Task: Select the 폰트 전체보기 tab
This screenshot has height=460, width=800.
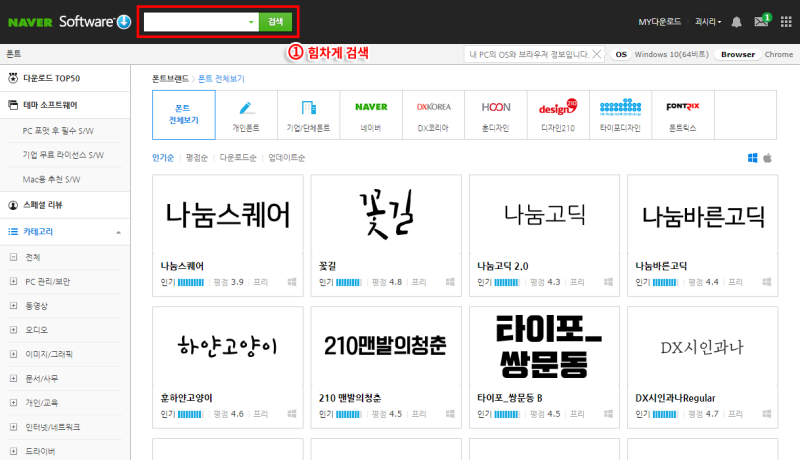Action: [x=184, y=115]
